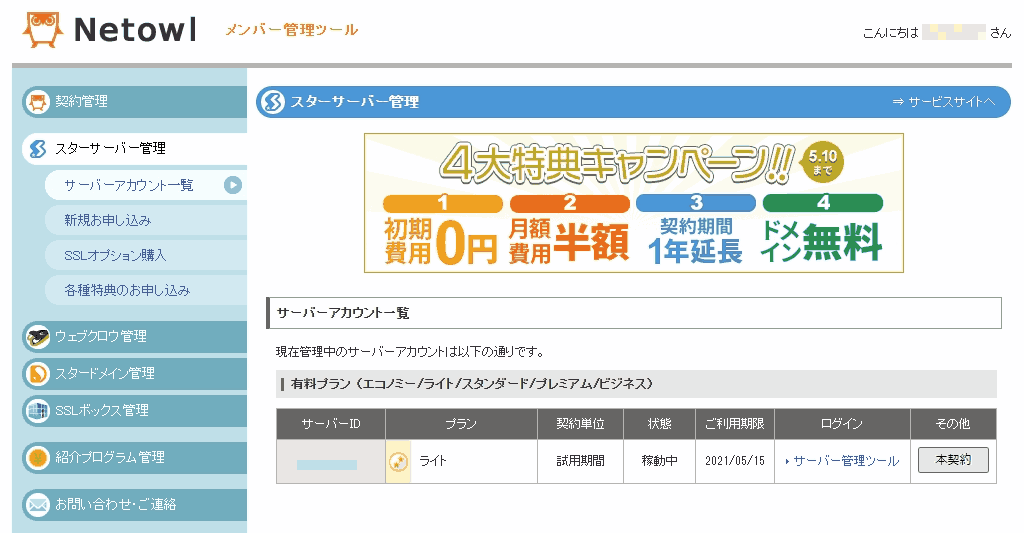Click the 状態 column header
Screen dimensions: 1024x533
660,424
